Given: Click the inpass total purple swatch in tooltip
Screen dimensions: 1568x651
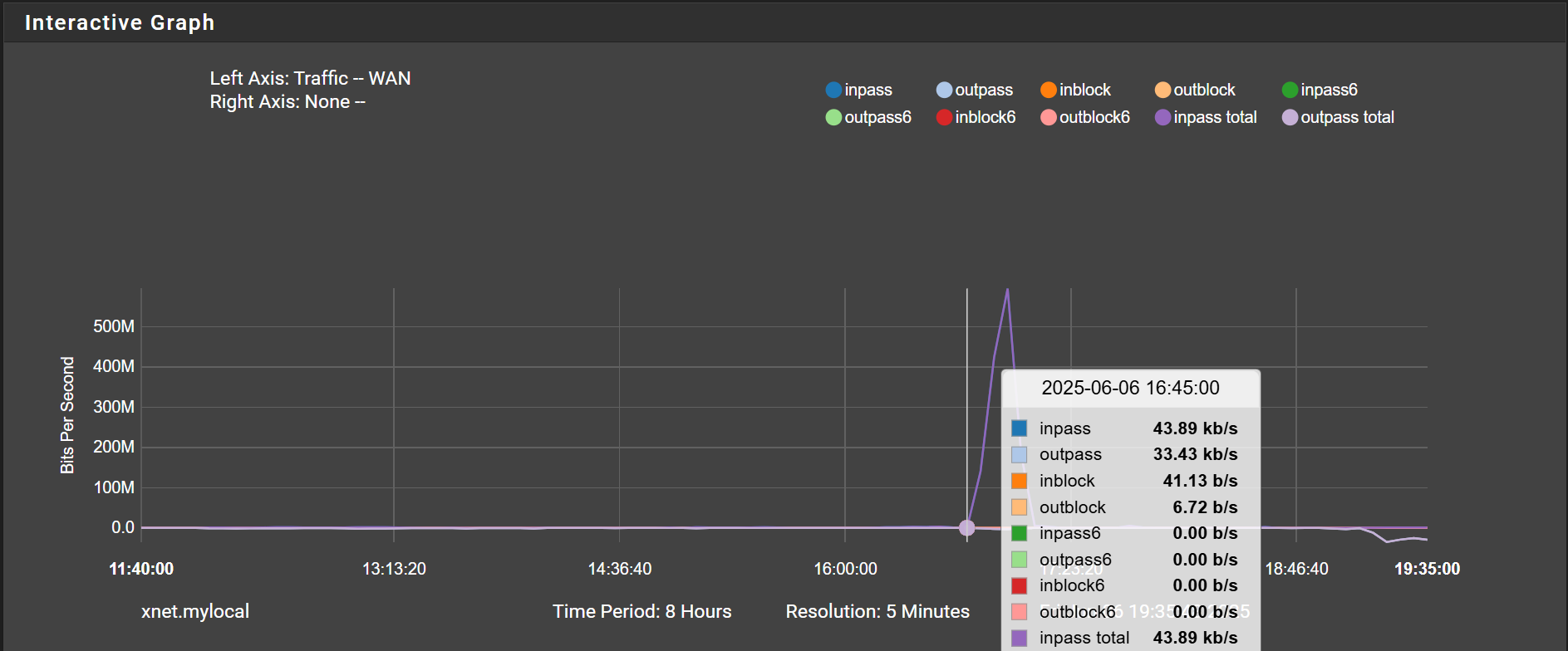Looking at the screenshot, I should point(1019,638).
